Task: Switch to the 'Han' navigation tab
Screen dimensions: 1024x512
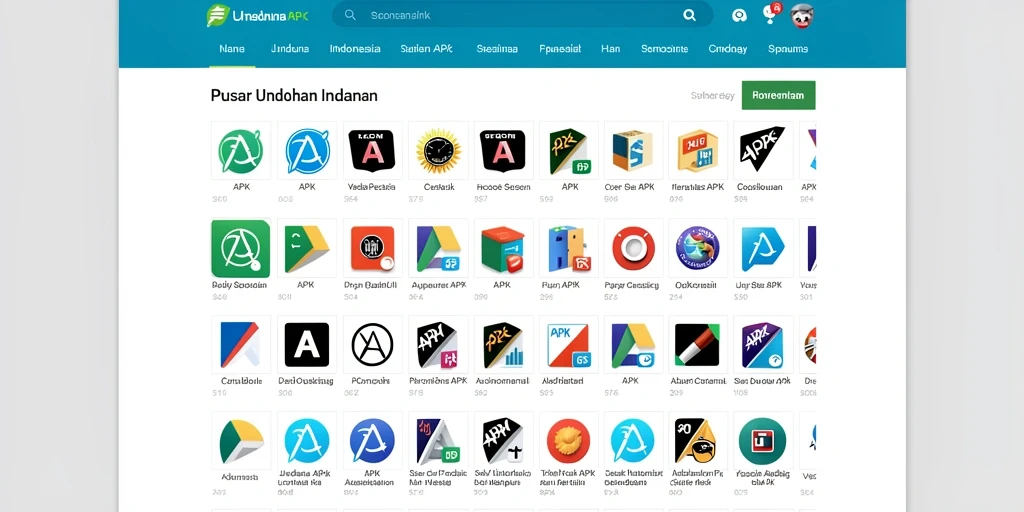Action: [x=611, y=49]
